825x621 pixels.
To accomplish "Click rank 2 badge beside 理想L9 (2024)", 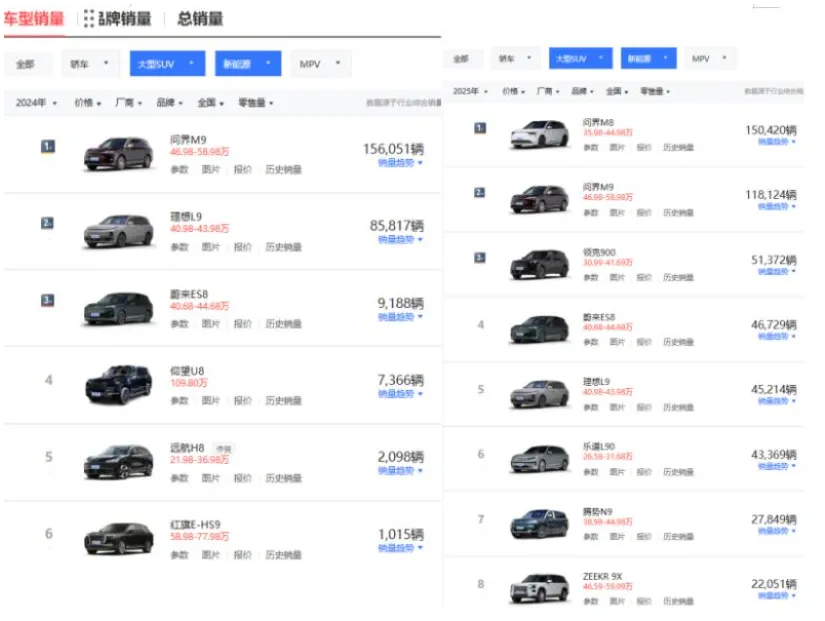I will (x=47, y=223).
